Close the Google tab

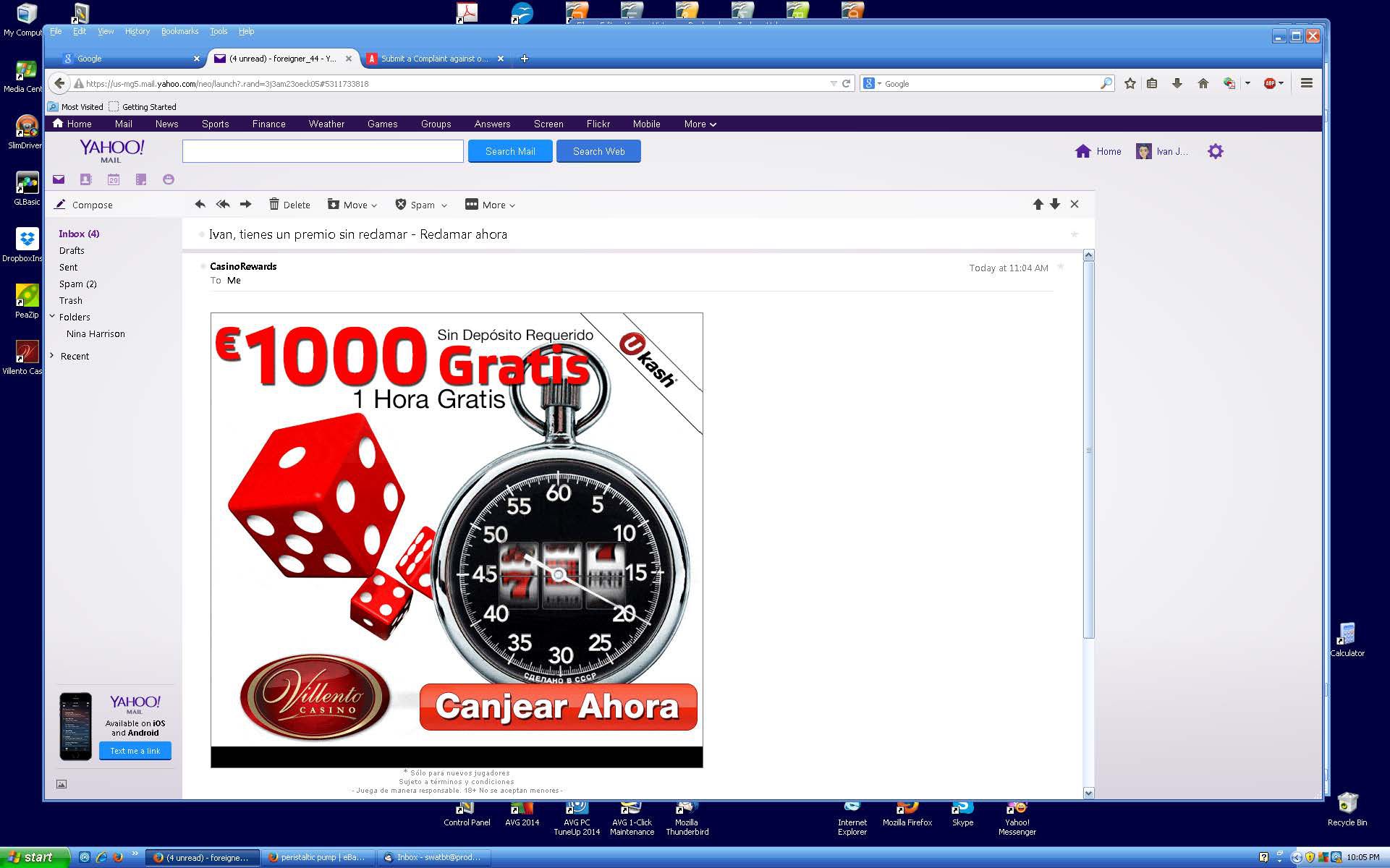tap(196, 59)
